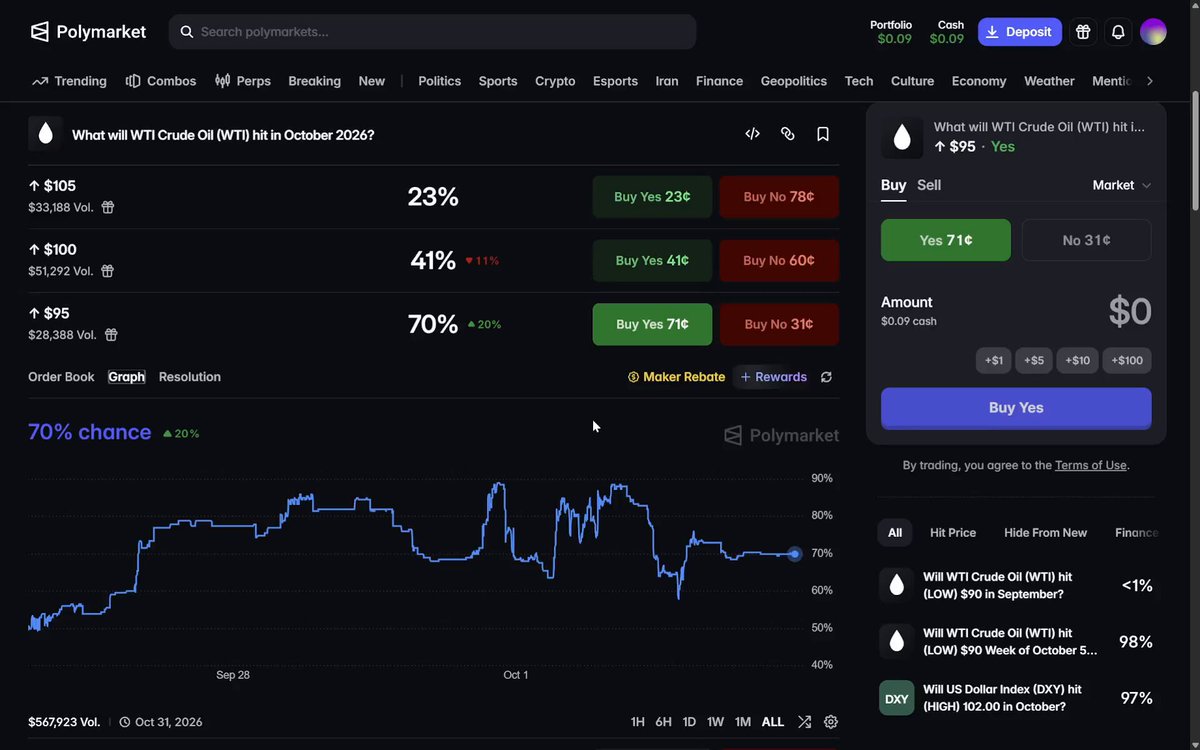Image resolution: width=1200 pixels, height=750 pixels.
Task: Select the Yes 71¢ outcome
Action: pyautogui.click(x=946, y=240)
